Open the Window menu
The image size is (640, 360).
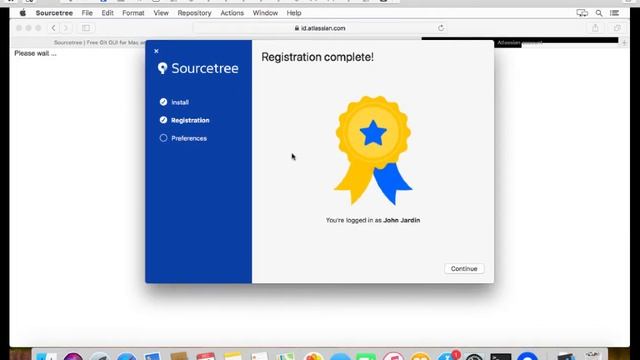[x=265, y=13]
